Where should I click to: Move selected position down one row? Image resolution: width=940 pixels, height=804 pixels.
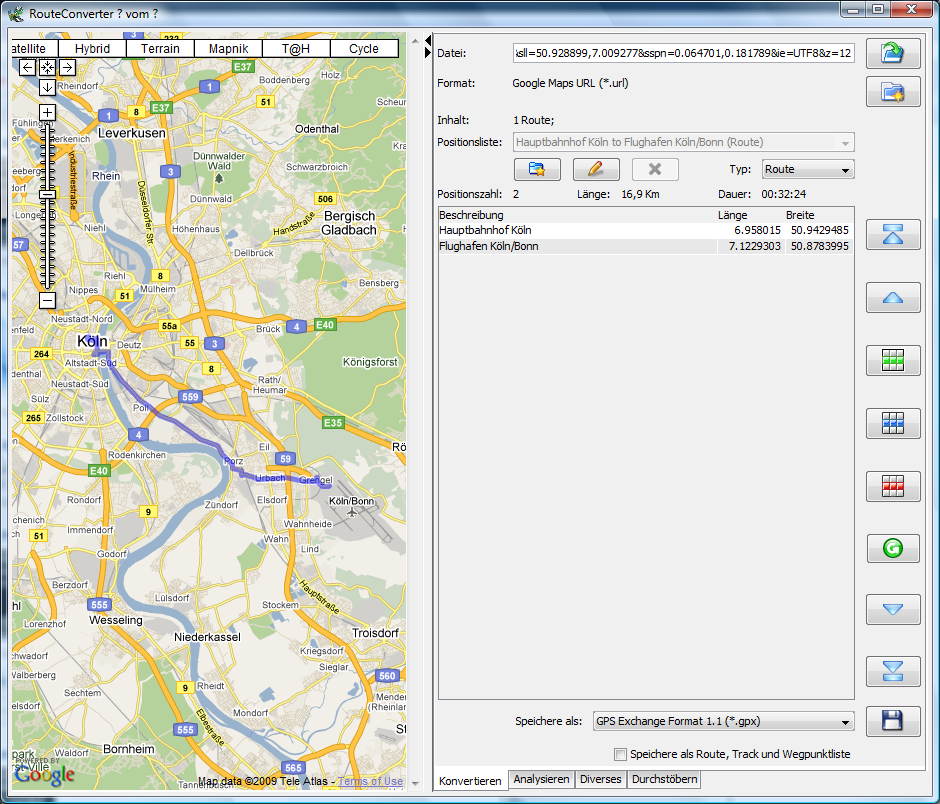pyautogui.click(x=893, y=610)
